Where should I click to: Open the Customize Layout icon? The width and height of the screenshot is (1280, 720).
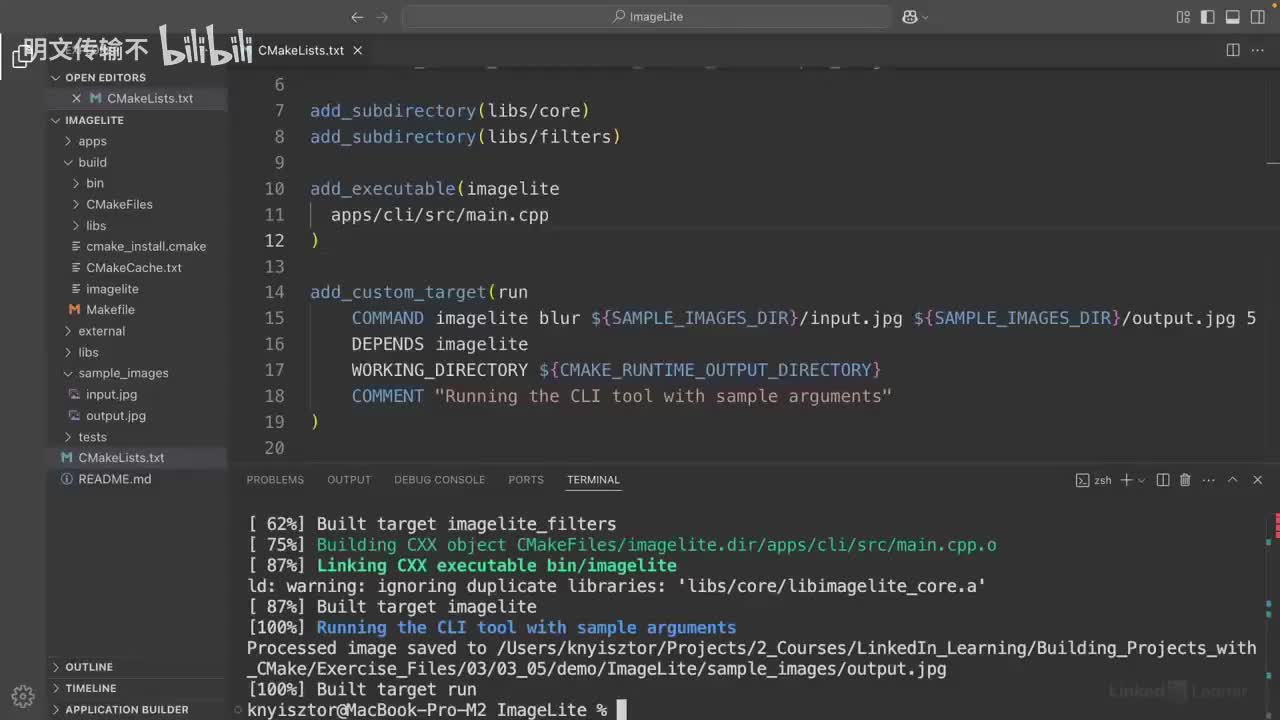[x=1183, y=17]
